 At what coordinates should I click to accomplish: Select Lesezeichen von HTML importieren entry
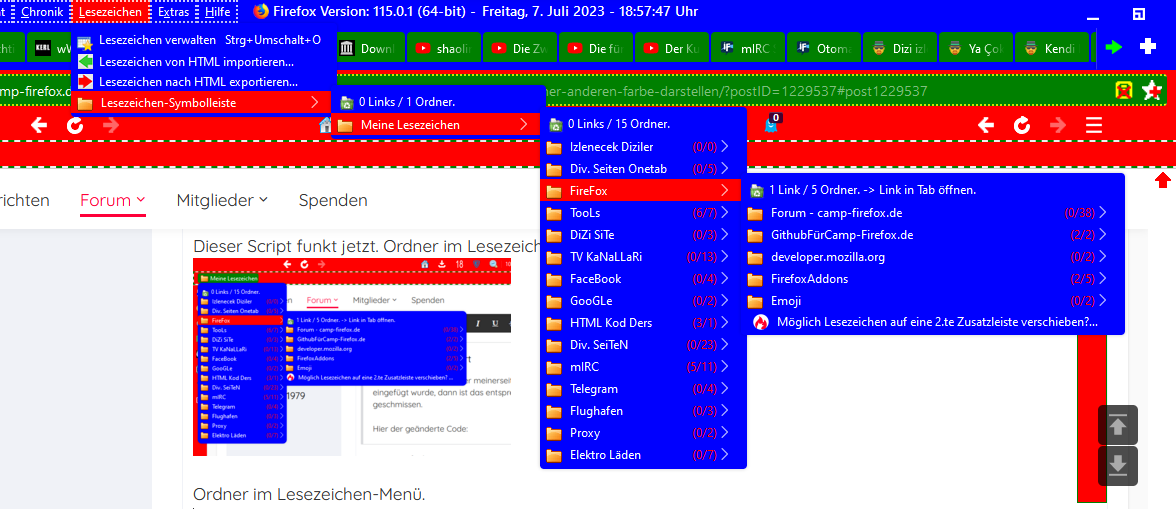pos(202,61)
